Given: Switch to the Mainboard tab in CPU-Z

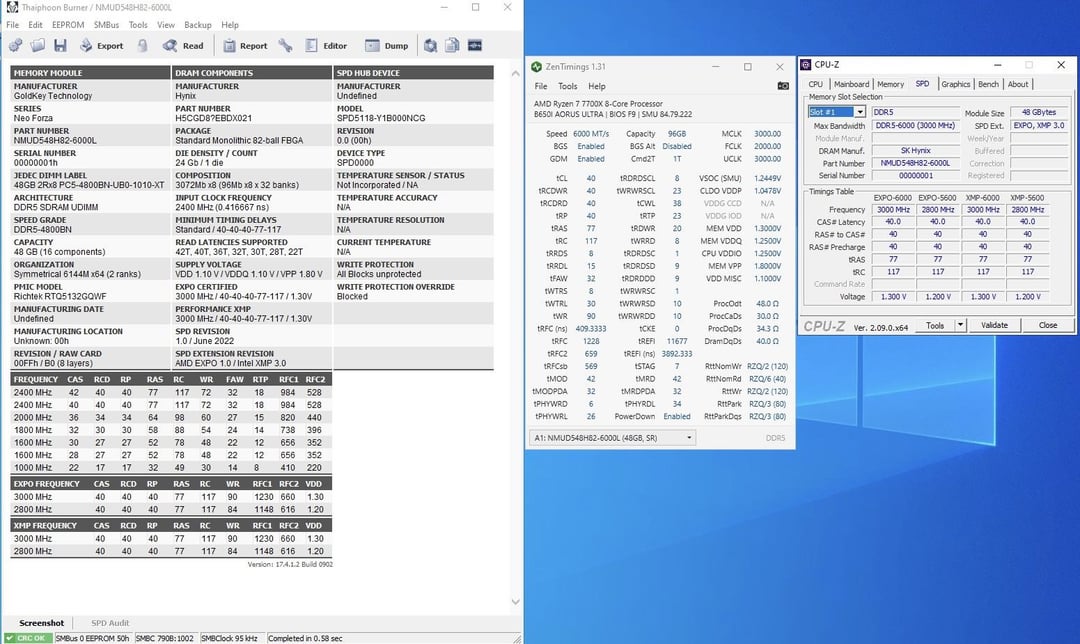Looking at the screenshot, I should click(x=851, y=84).
